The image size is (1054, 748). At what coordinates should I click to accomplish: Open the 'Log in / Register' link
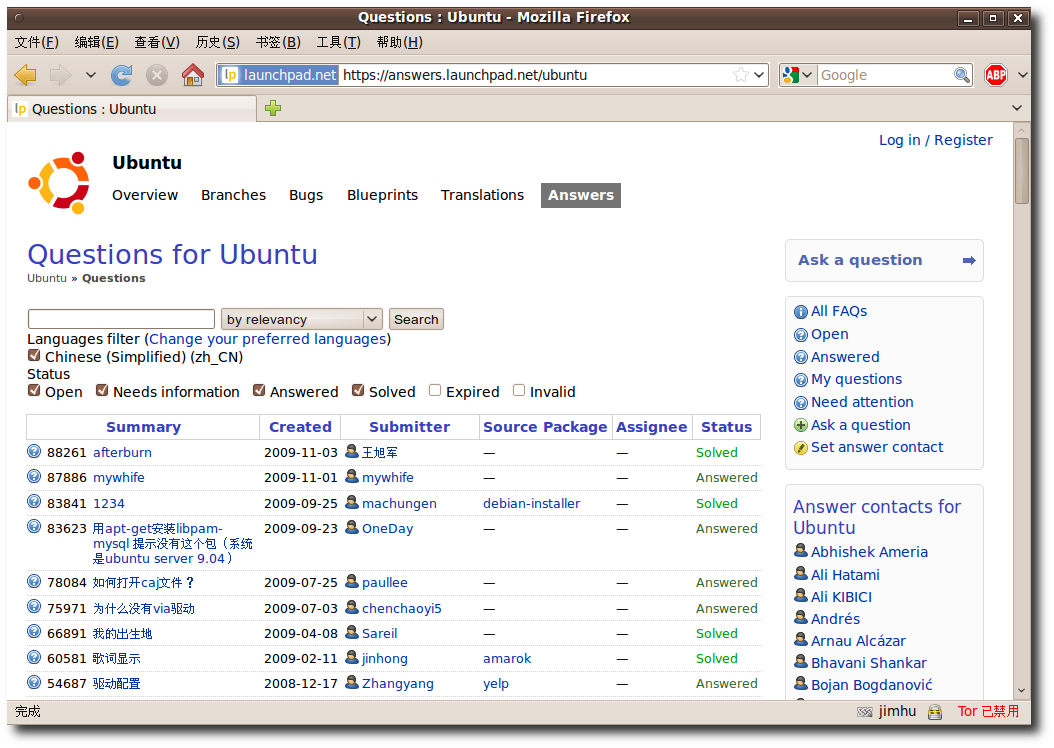tap(935, 140)
